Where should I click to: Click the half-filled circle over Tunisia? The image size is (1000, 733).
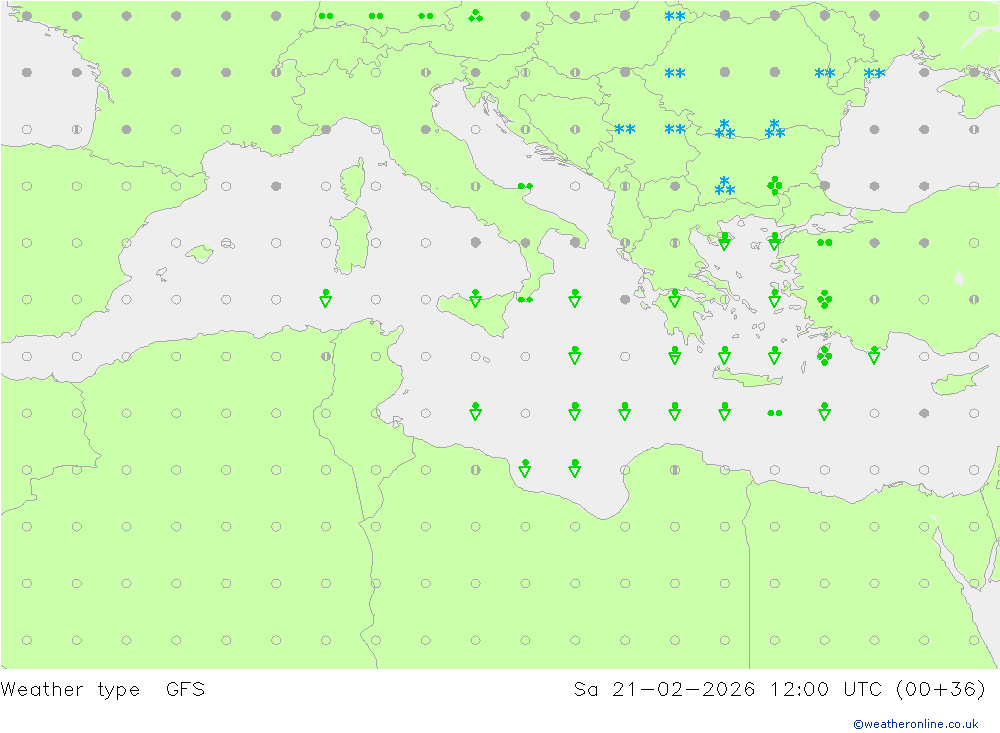click(325, 357)
